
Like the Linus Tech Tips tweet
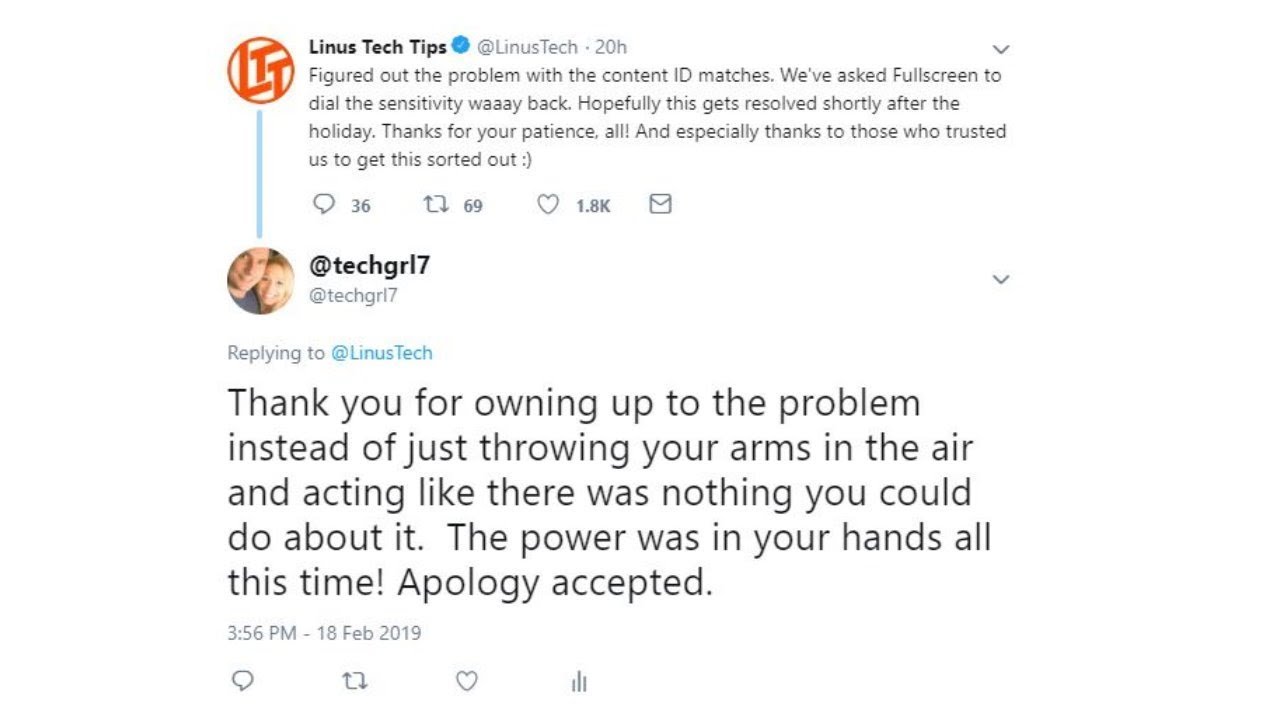(x=547, y=205)
